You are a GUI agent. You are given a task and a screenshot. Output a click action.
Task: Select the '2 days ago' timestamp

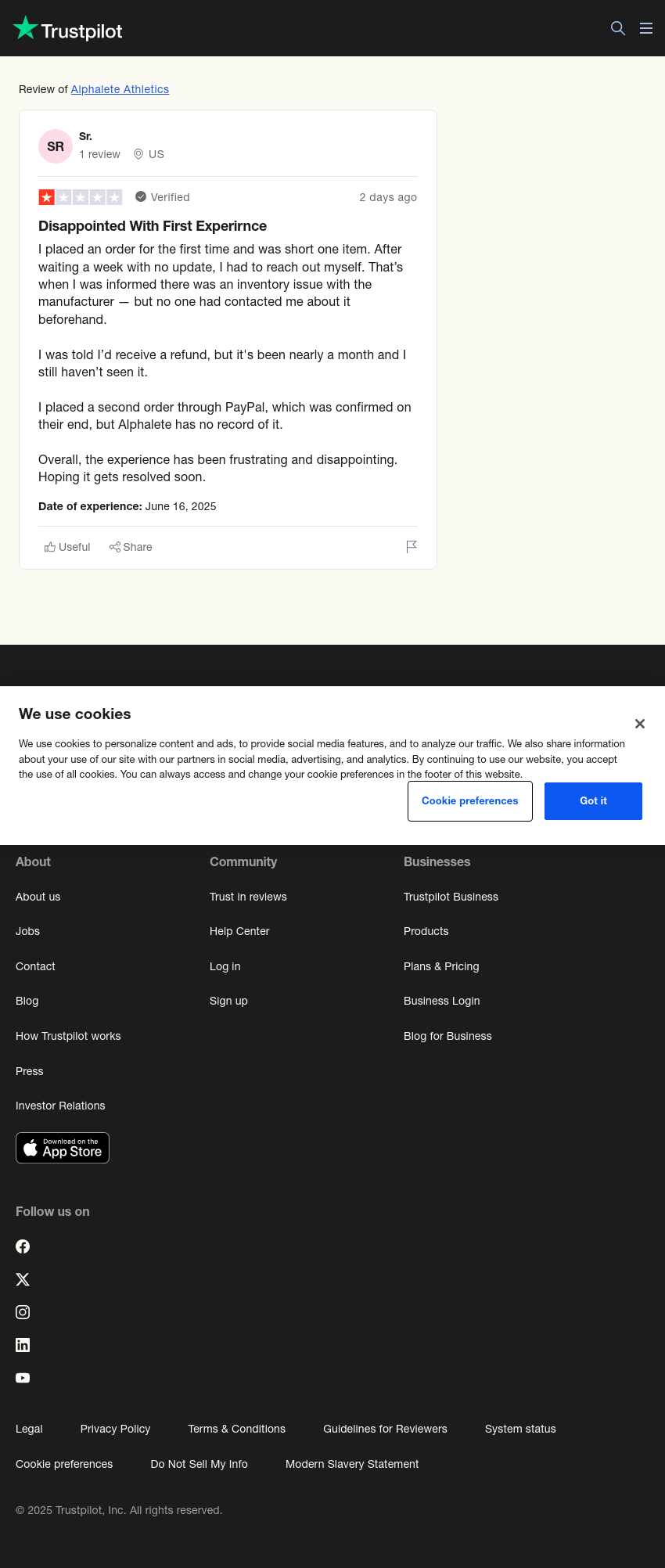pyautogui.click(x=388, y=197)
